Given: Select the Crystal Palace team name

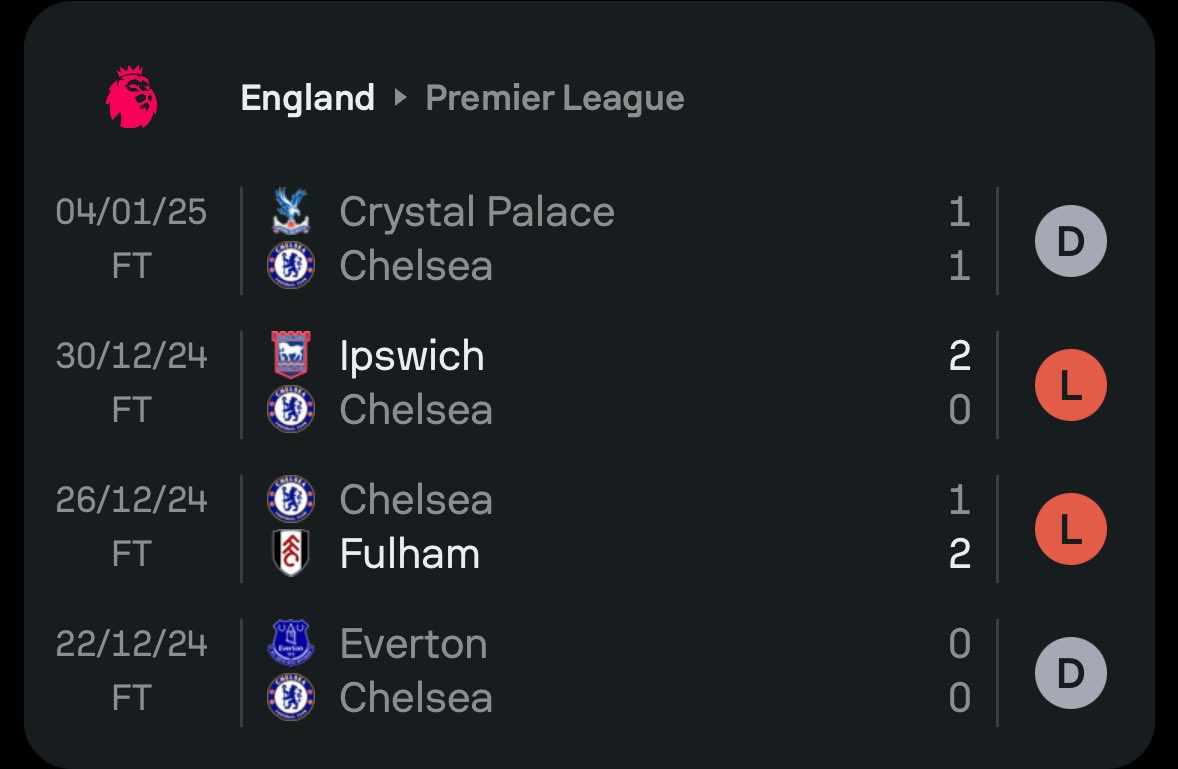Looking at the screenshot, I should click(x=477, y=212).
